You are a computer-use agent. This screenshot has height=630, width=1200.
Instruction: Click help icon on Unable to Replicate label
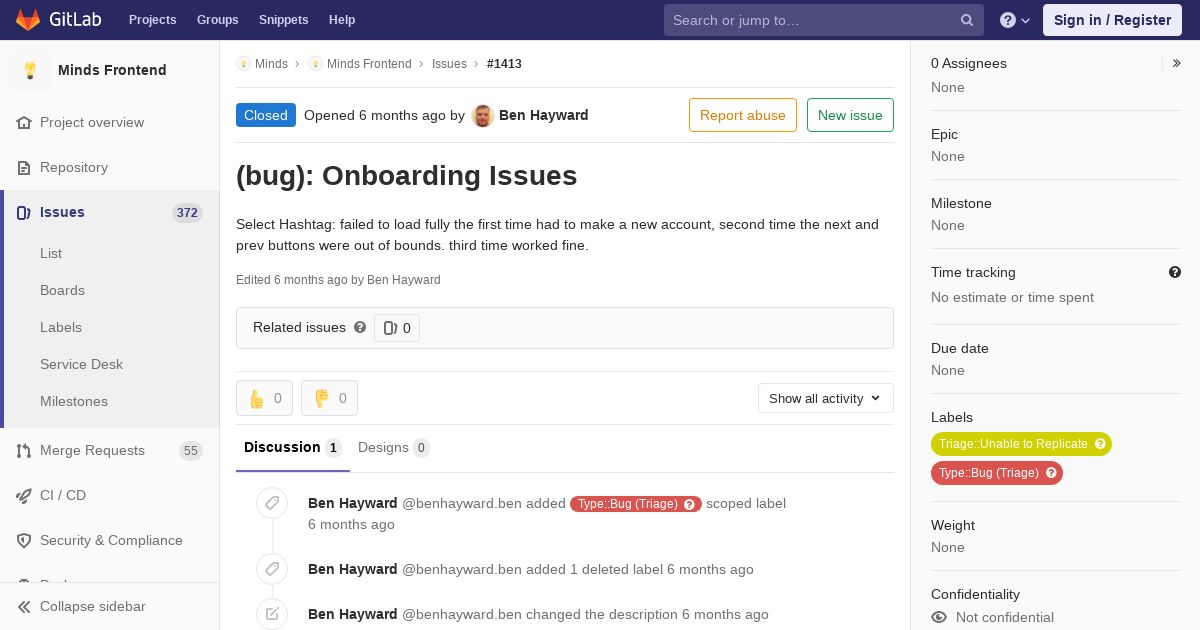click(1100, 444)
